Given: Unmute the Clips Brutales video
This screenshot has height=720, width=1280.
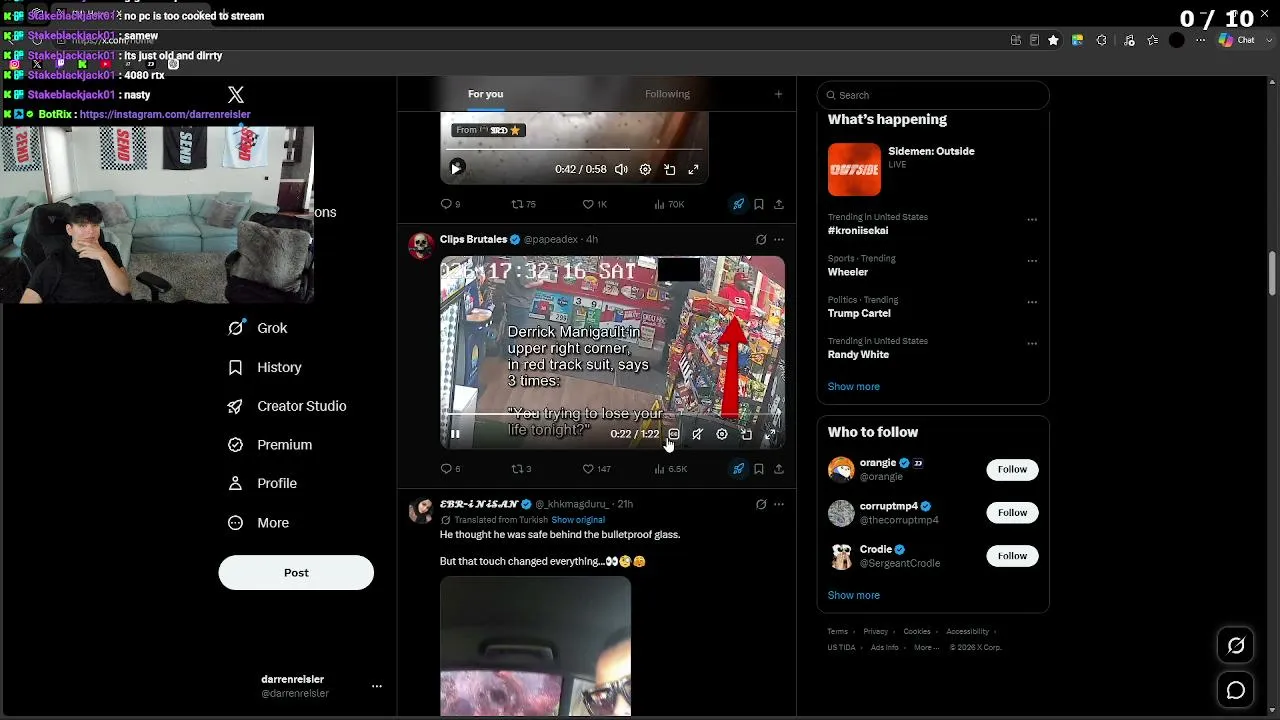Looking at the screenshot, I should coord(698,434).
